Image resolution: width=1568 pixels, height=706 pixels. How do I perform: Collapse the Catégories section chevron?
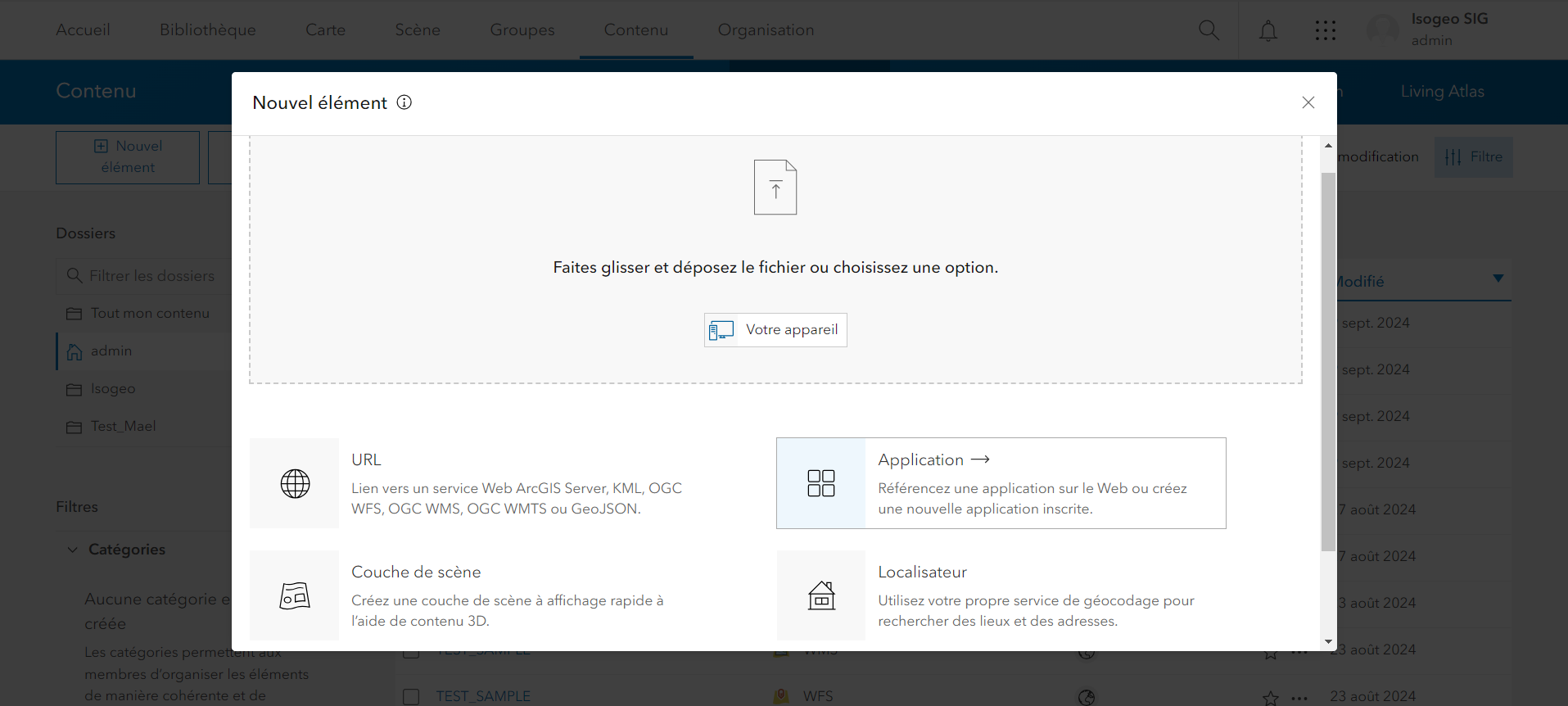[72, 550]
